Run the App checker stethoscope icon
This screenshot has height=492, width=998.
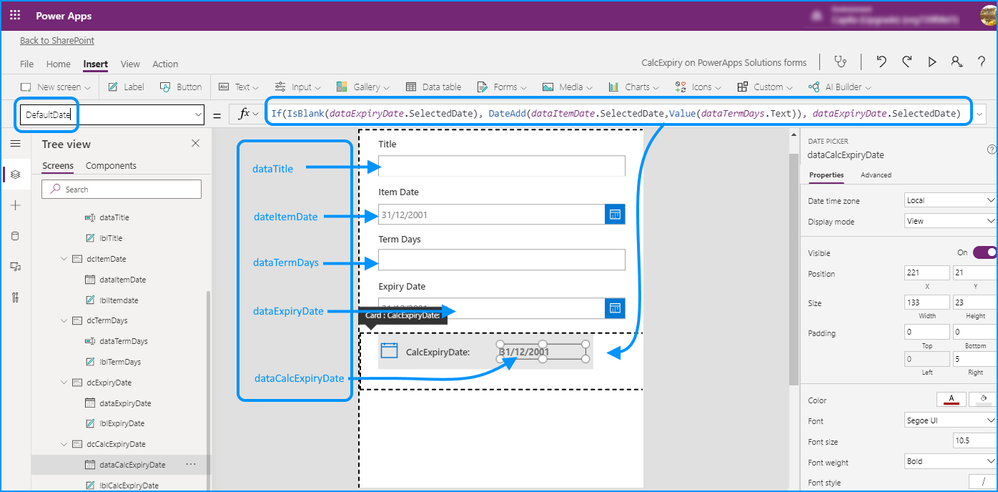[x=841, y=62]
